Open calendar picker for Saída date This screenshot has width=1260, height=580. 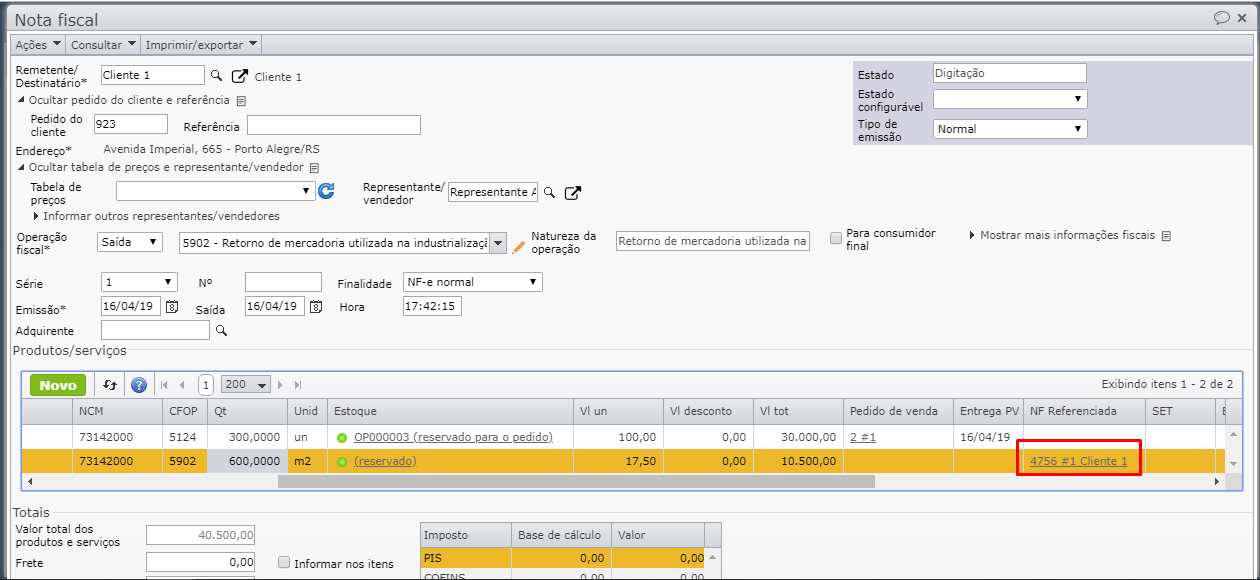pyautogui.click(x=316, y=307)
